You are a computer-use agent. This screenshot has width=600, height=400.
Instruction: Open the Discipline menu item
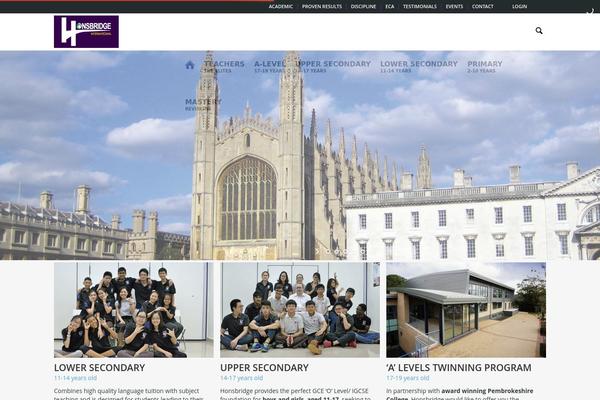363,7
